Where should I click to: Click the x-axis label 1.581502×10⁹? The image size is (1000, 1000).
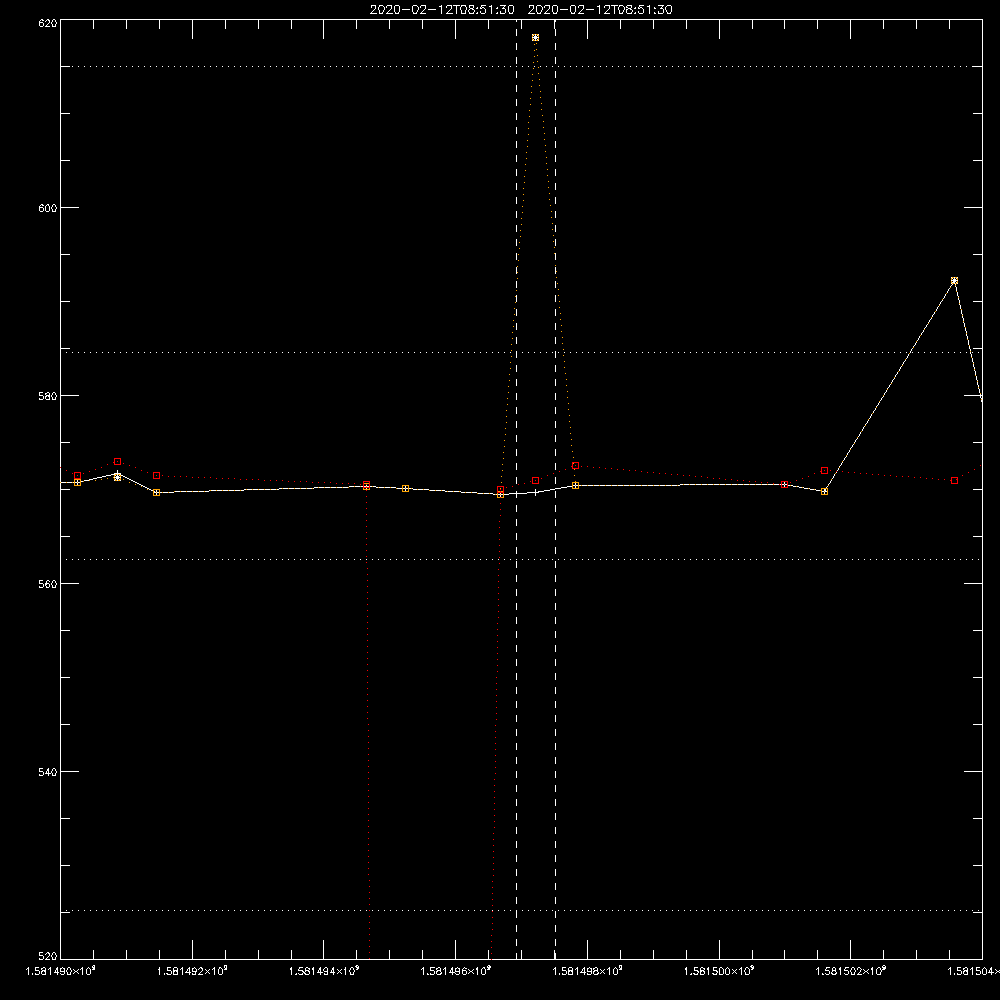coord(851,971)
